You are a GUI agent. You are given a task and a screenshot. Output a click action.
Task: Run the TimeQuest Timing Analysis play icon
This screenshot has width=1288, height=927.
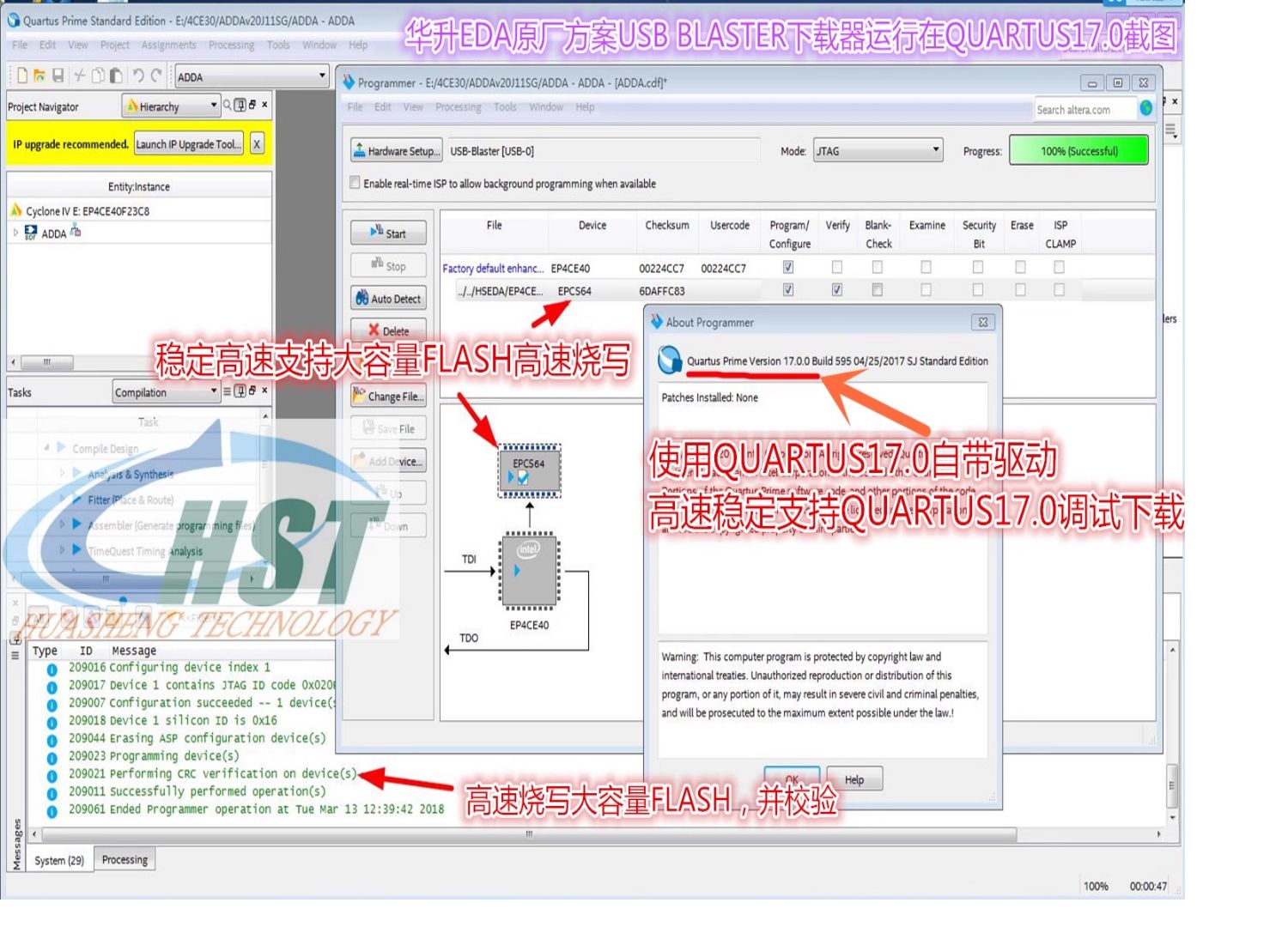(x=76, y=549)
